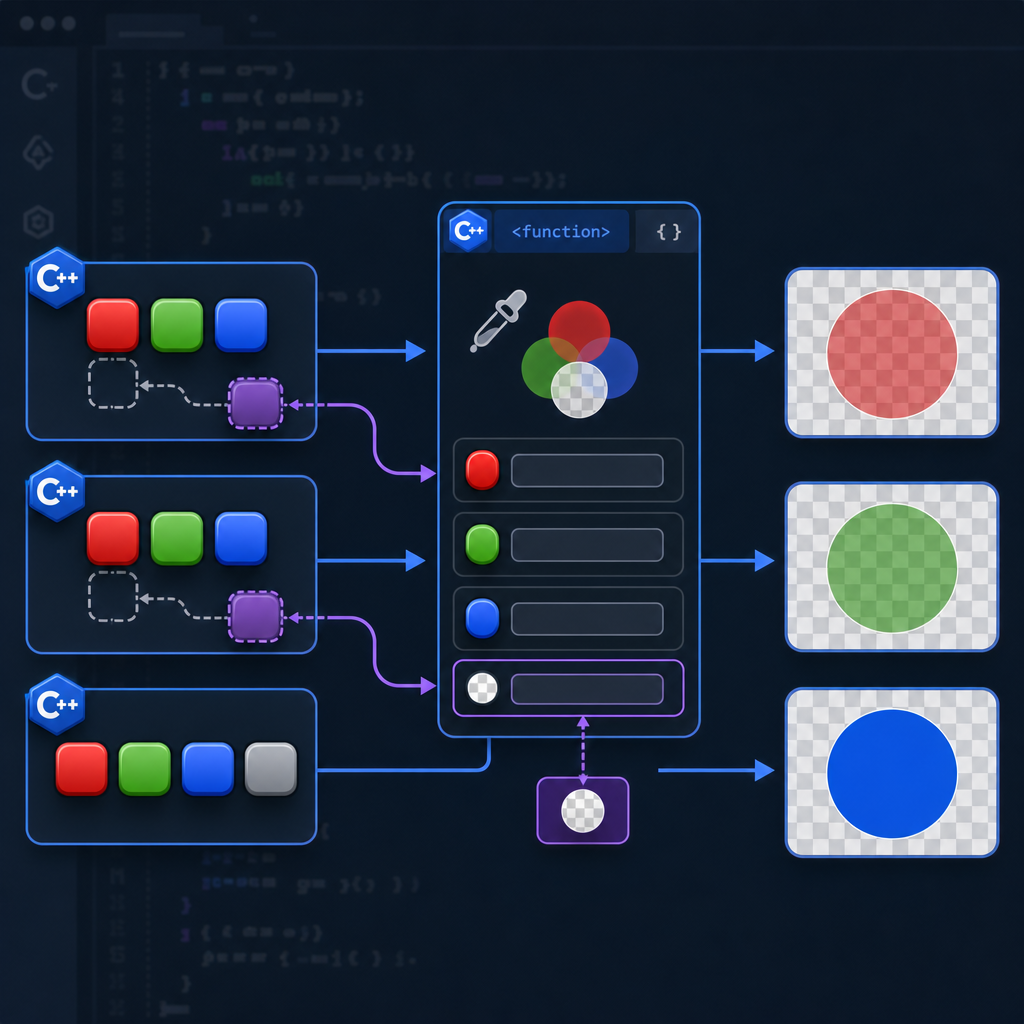Select the green square in the four-swatch panel

(x=145, y=769)
